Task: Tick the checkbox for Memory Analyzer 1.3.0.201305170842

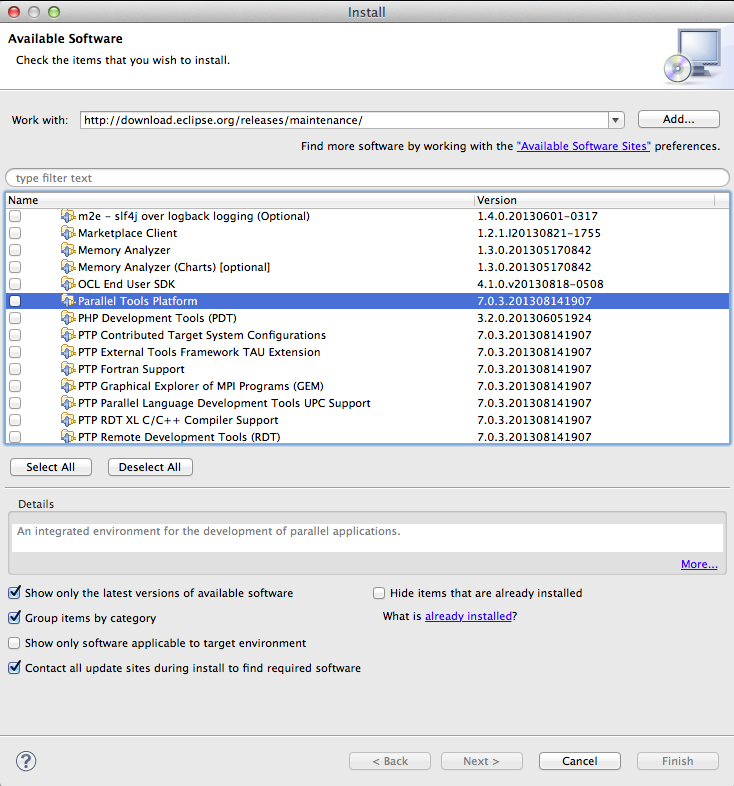Action: 15,250
